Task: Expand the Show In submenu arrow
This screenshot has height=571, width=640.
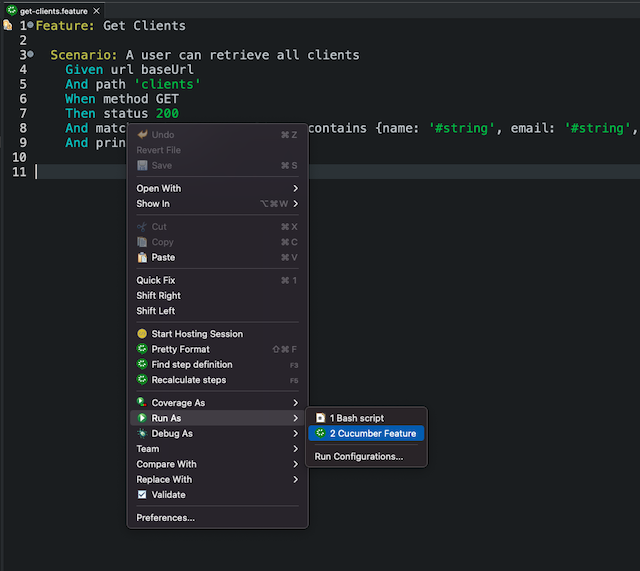Action: pos(296,204)
